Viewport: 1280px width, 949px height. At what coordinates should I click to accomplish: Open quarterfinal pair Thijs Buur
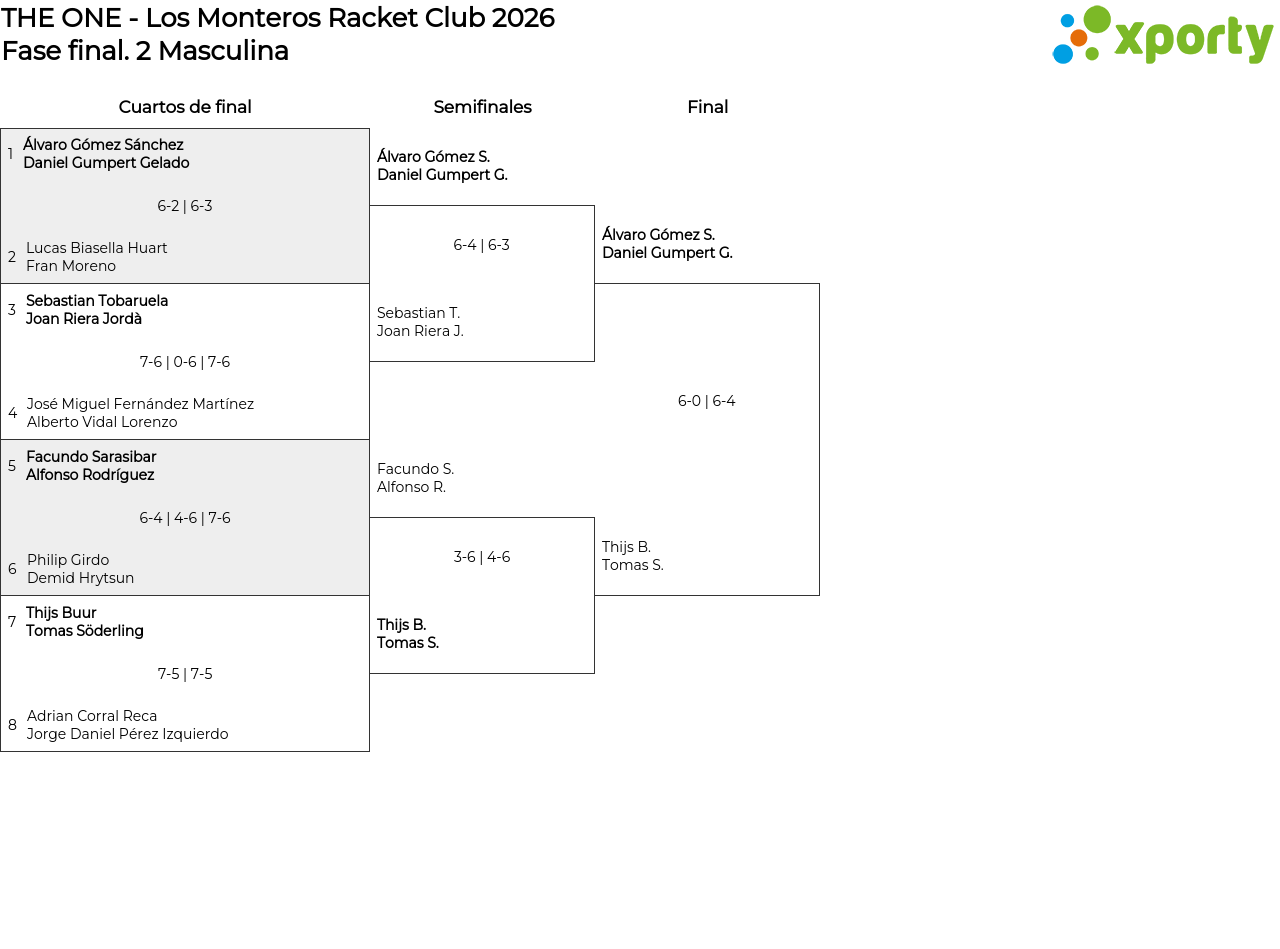coord(85,622)
